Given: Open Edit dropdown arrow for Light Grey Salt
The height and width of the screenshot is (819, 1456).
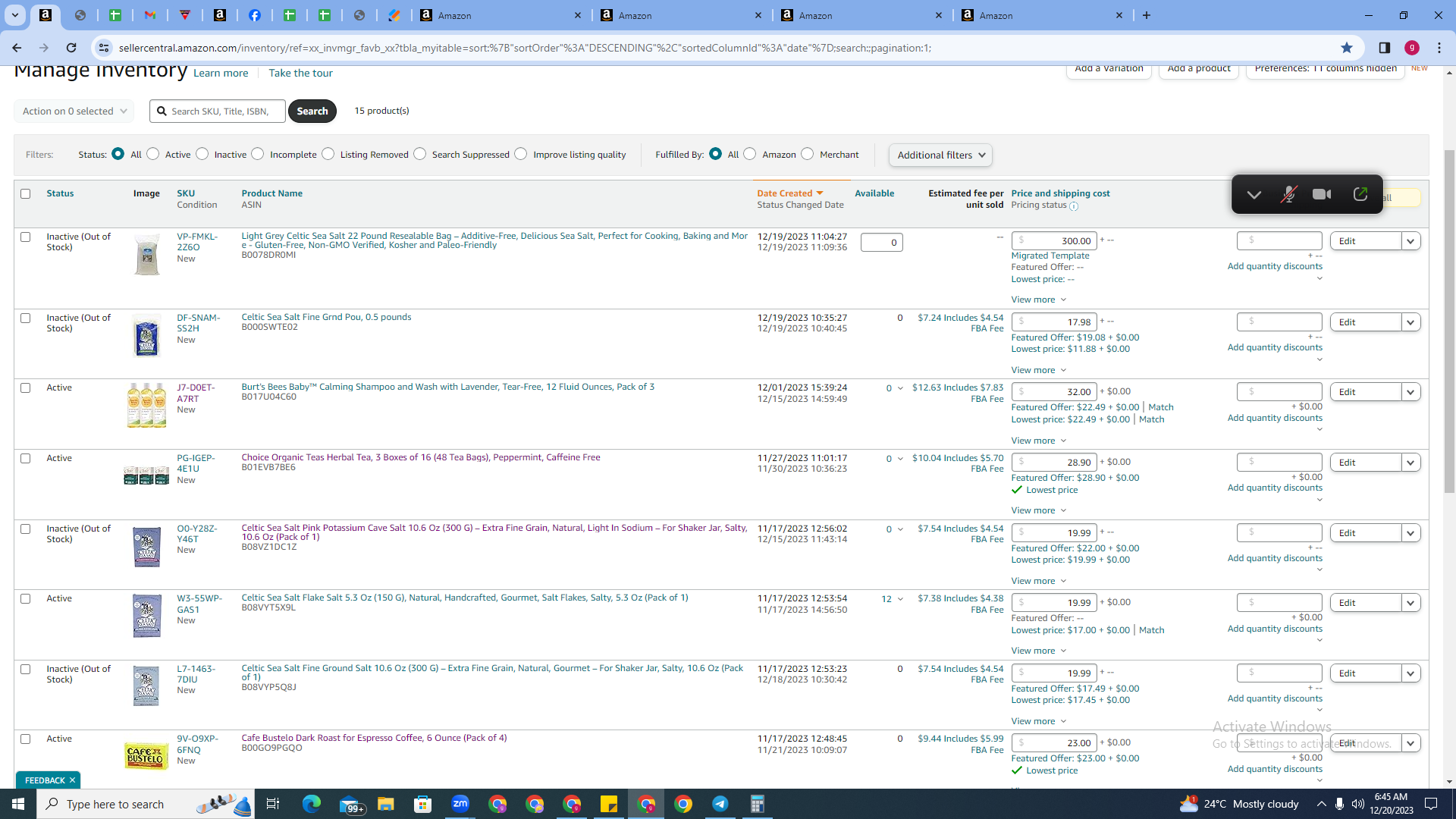Looking at the screenshot, I should (x=1410, y=241).
